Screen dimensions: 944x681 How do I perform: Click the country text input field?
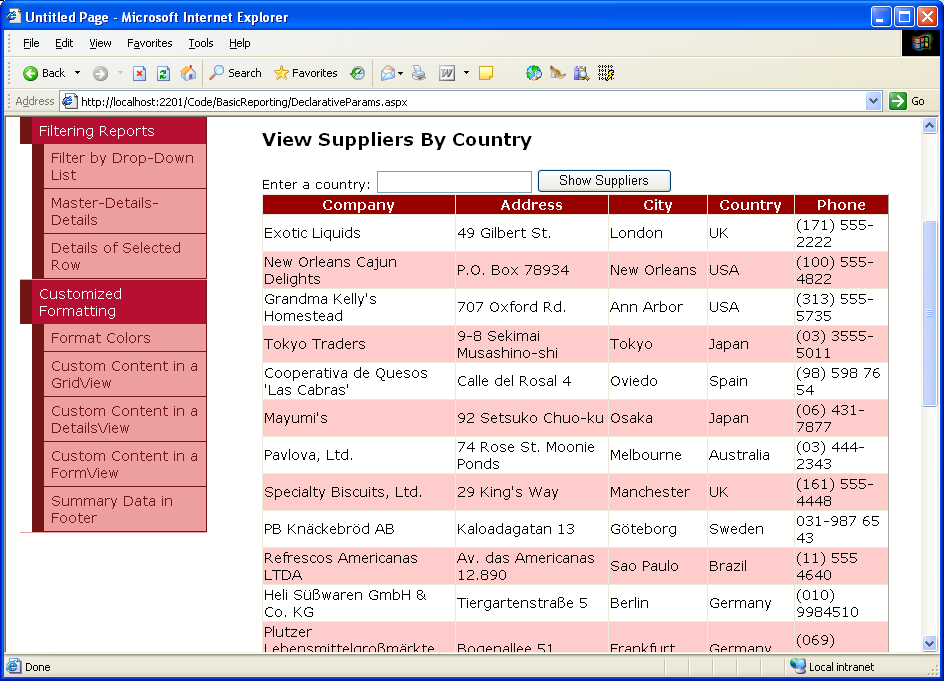click(454, 182)
